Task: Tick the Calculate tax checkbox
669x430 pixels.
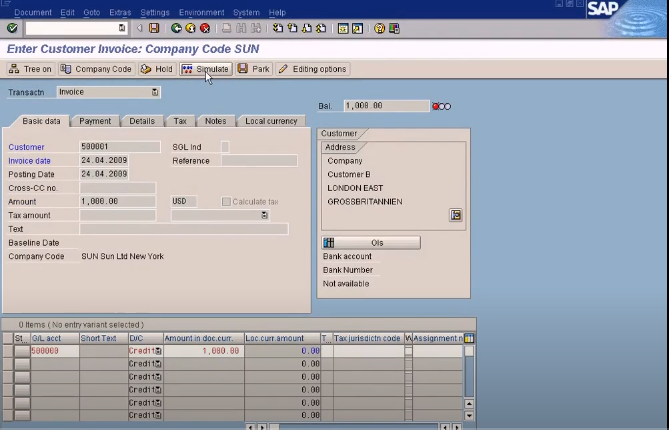Action: (x=226, y=201)
